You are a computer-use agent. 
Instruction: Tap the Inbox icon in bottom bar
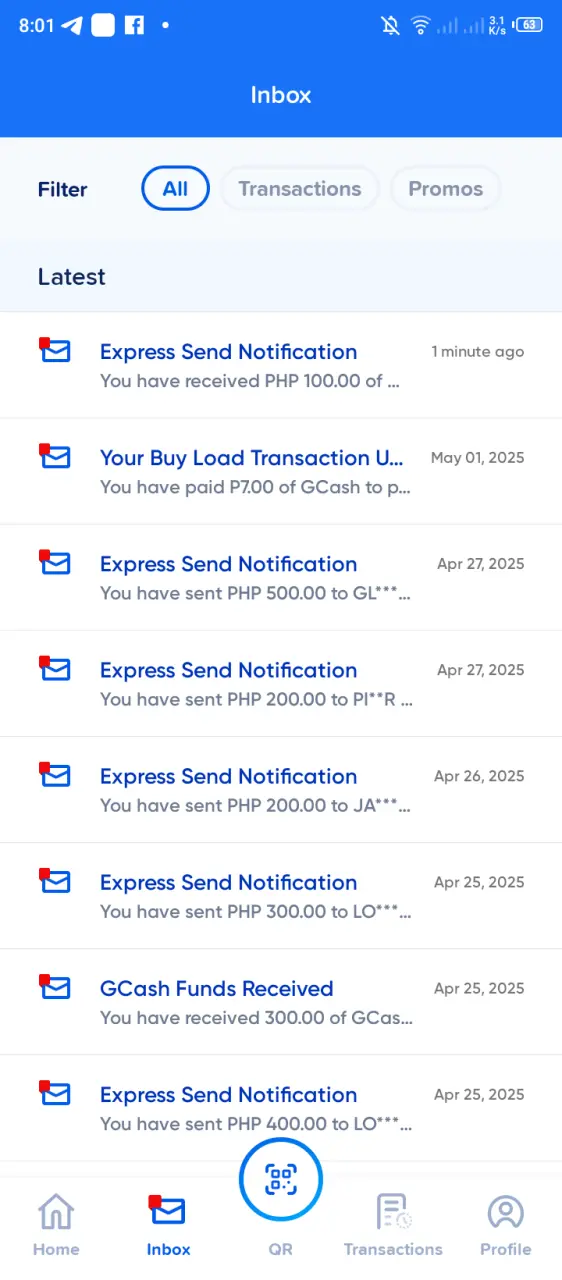[x=168, y=1225]
